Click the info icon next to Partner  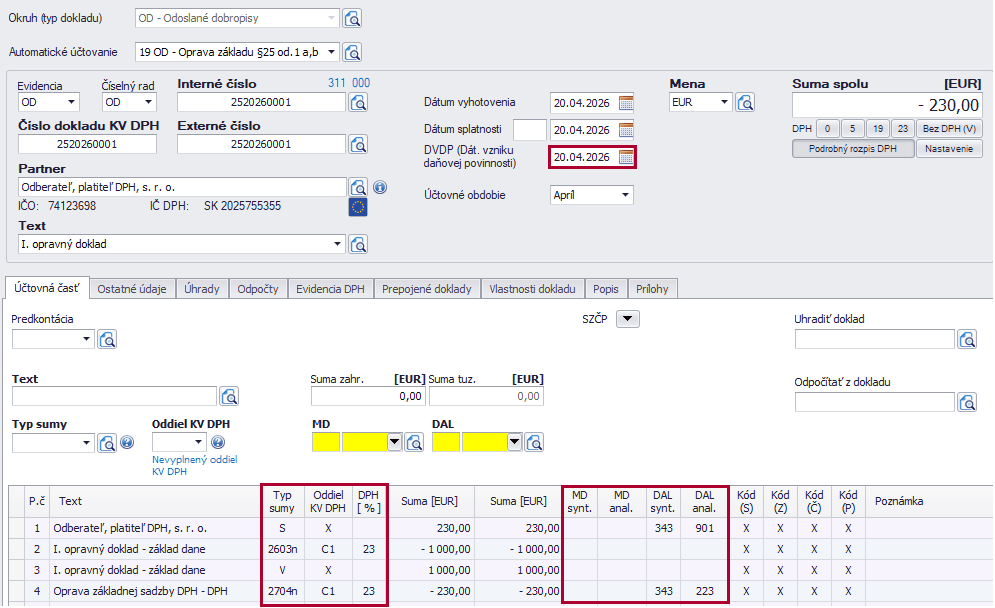click(380, 187)
